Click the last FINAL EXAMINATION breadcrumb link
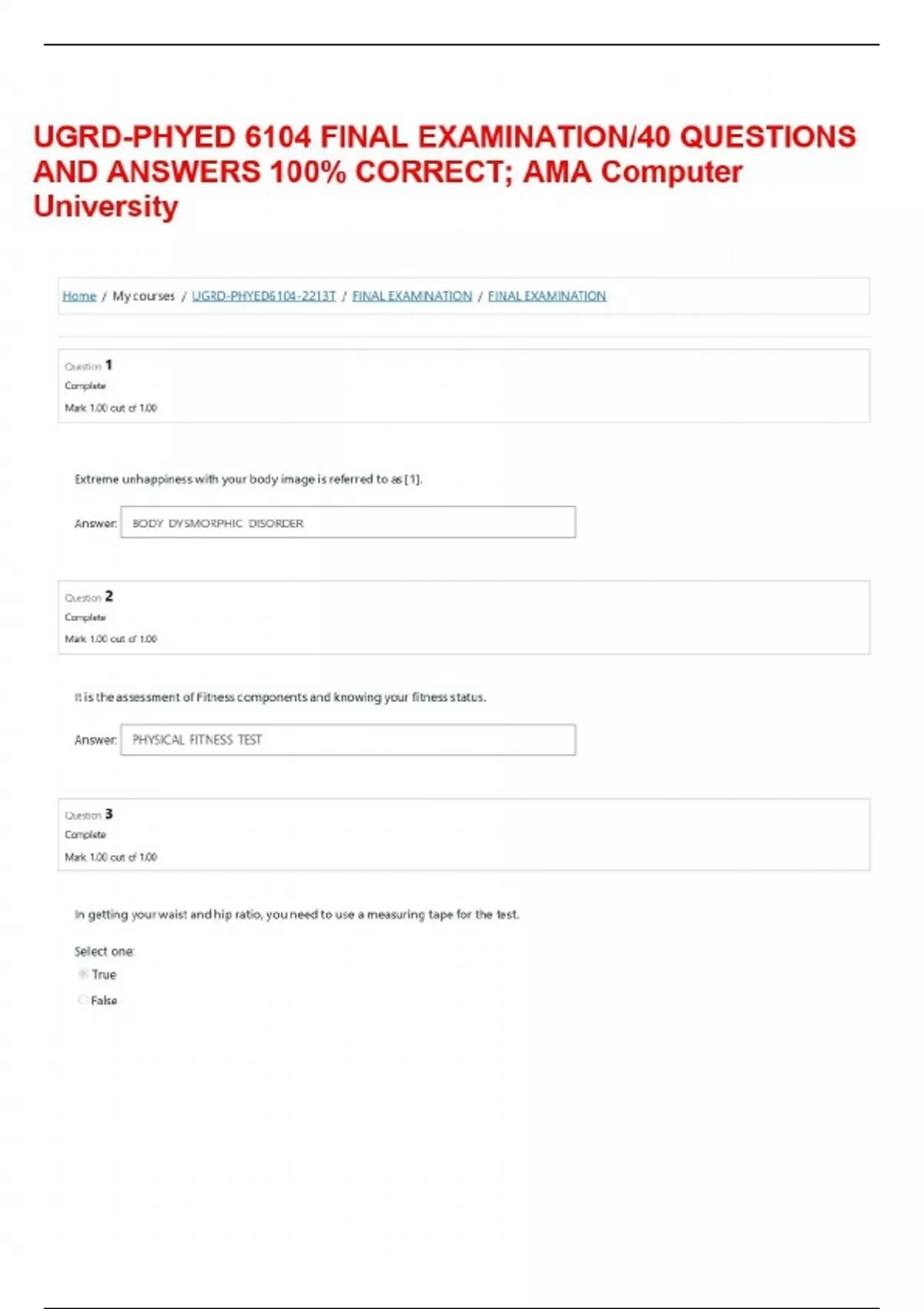 click(x=547, y=295)
